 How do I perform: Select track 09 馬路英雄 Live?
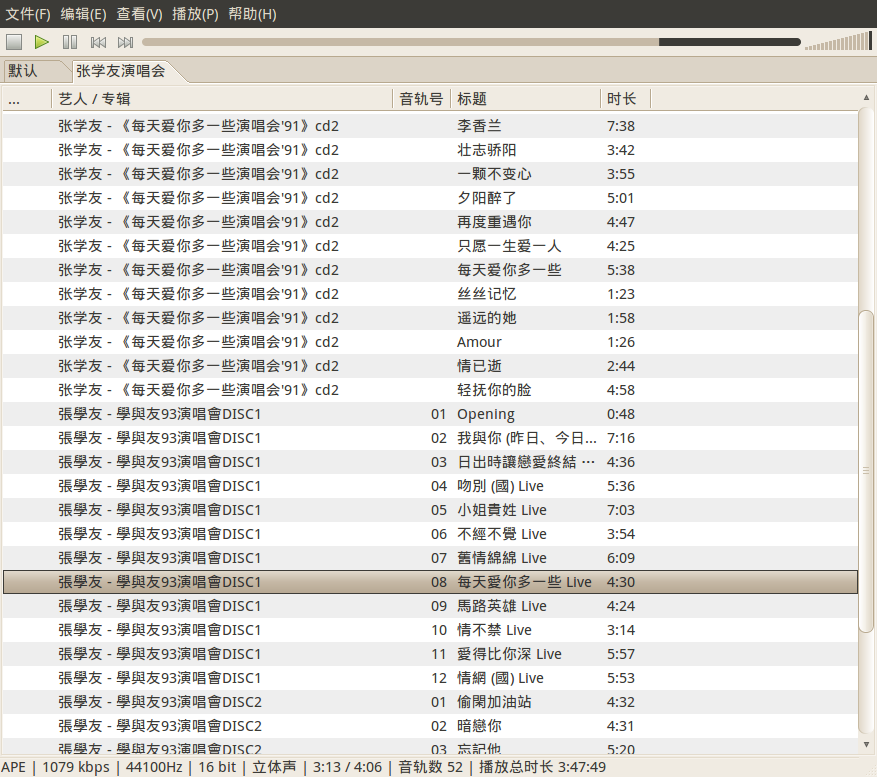point(430,606)
